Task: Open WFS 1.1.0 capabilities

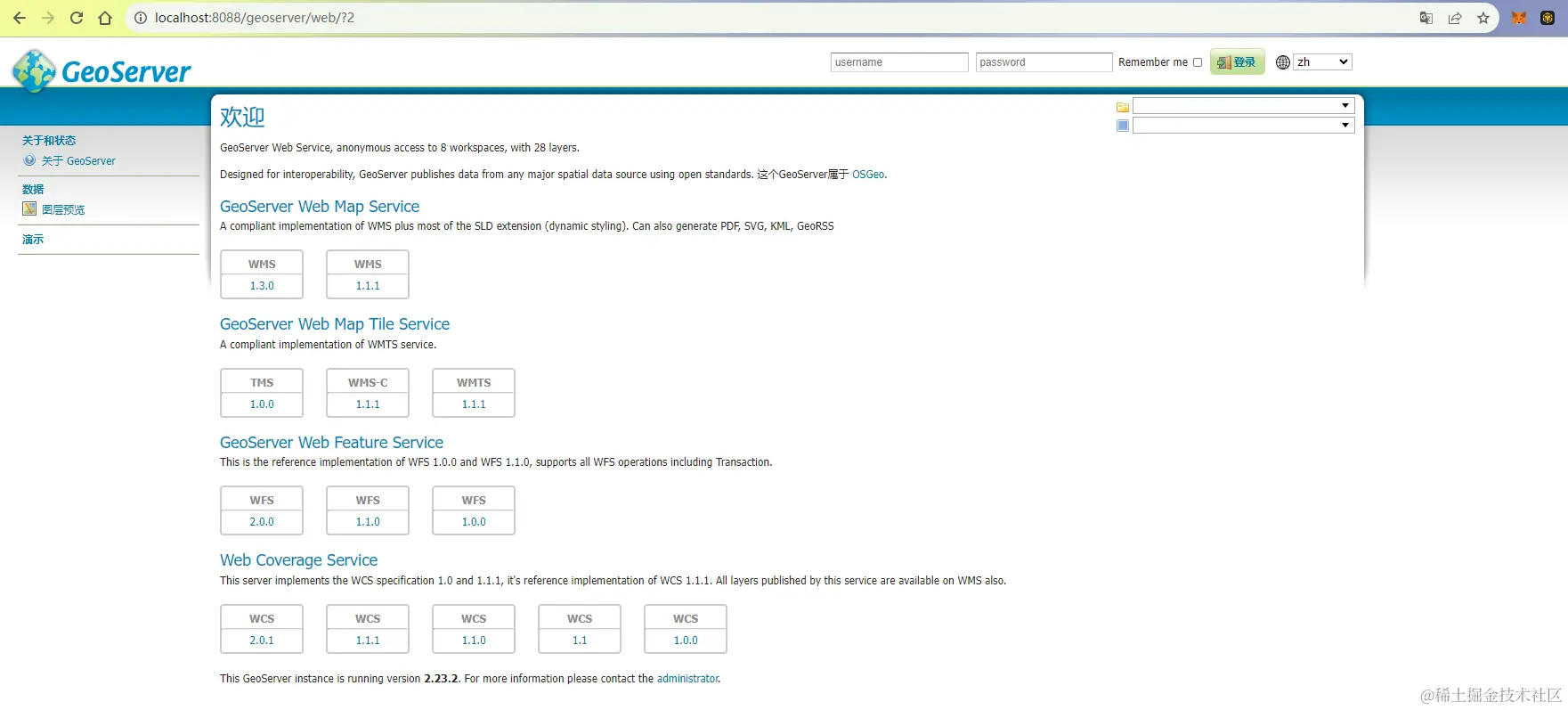Action: pyautogui.click(x=368, y=522)
